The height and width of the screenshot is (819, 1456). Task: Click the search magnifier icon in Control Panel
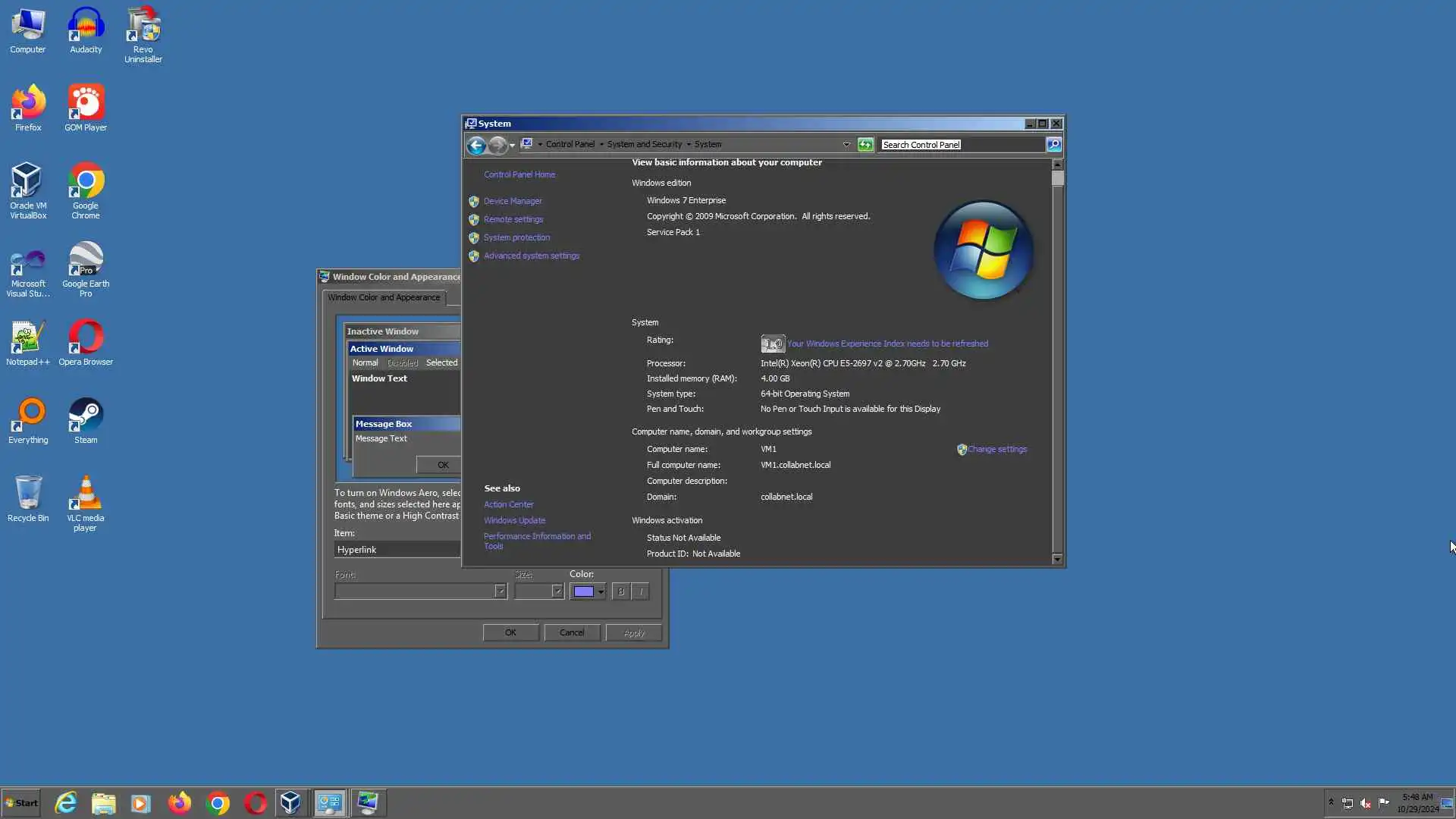click(x=1053, y=145)
